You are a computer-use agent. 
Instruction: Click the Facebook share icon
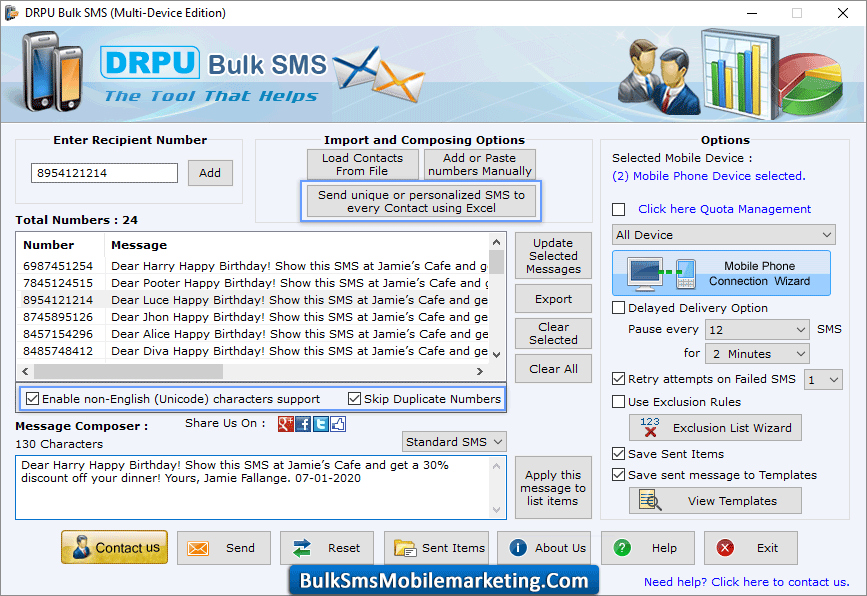303,424
